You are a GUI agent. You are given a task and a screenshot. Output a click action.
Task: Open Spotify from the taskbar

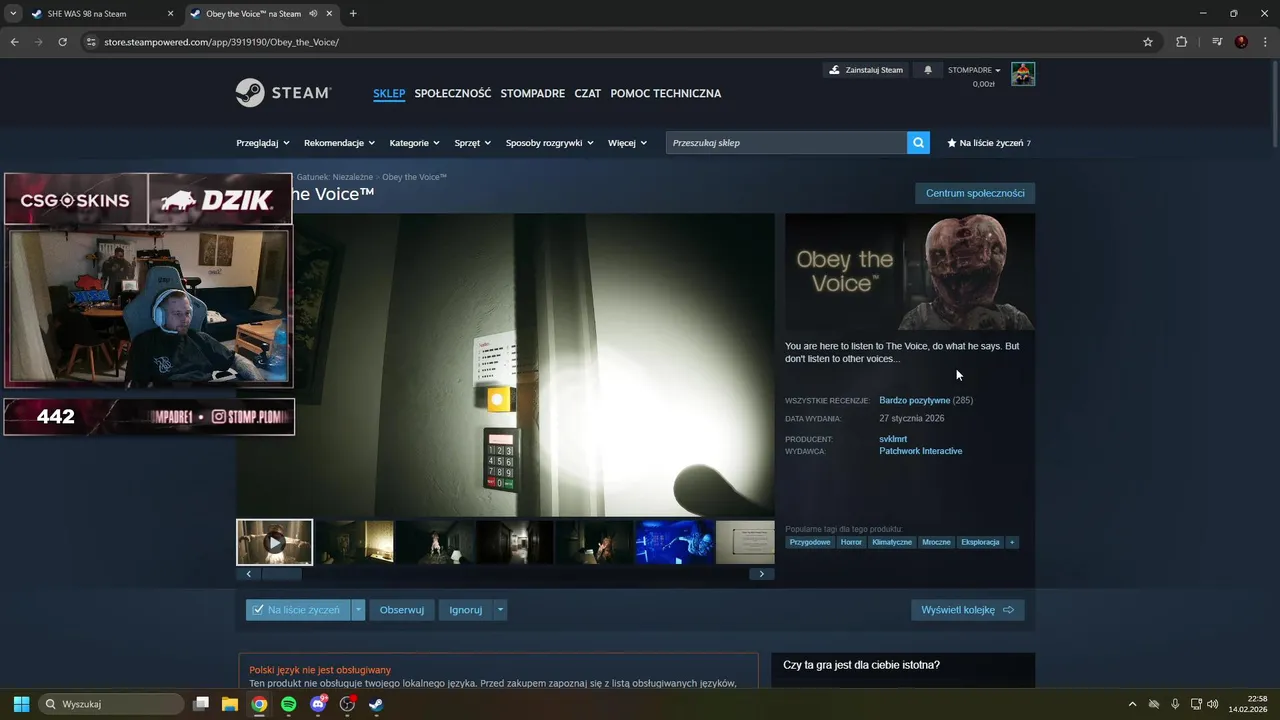[x=288, y=704]
